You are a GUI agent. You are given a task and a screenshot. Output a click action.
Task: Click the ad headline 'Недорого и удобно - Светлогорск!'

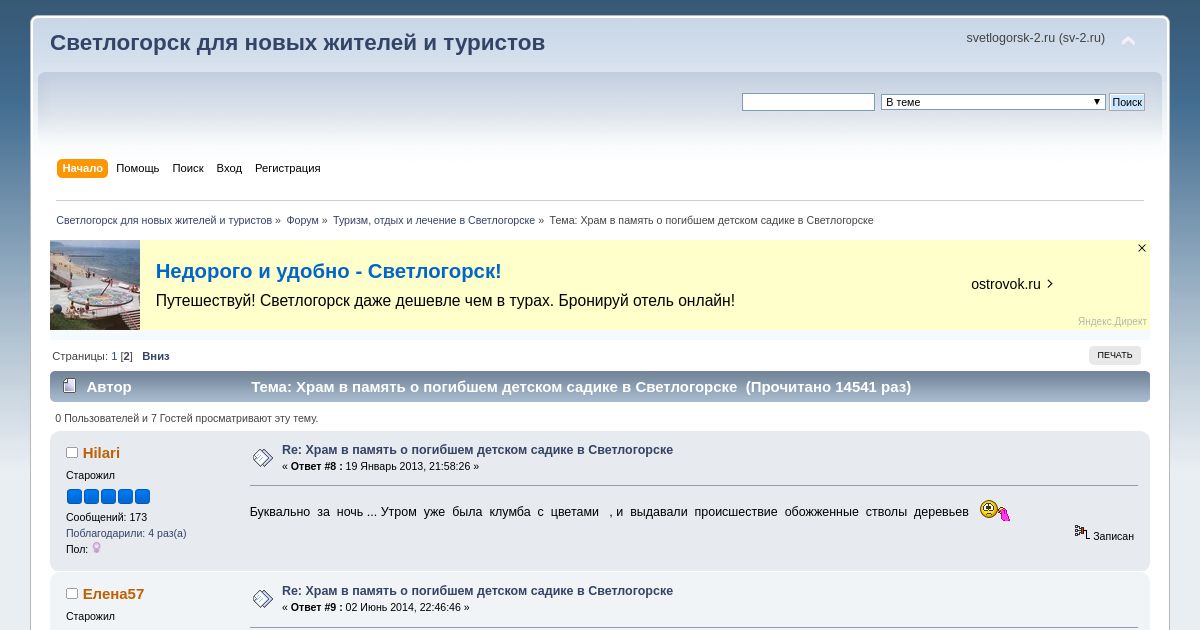click(328, 271)
